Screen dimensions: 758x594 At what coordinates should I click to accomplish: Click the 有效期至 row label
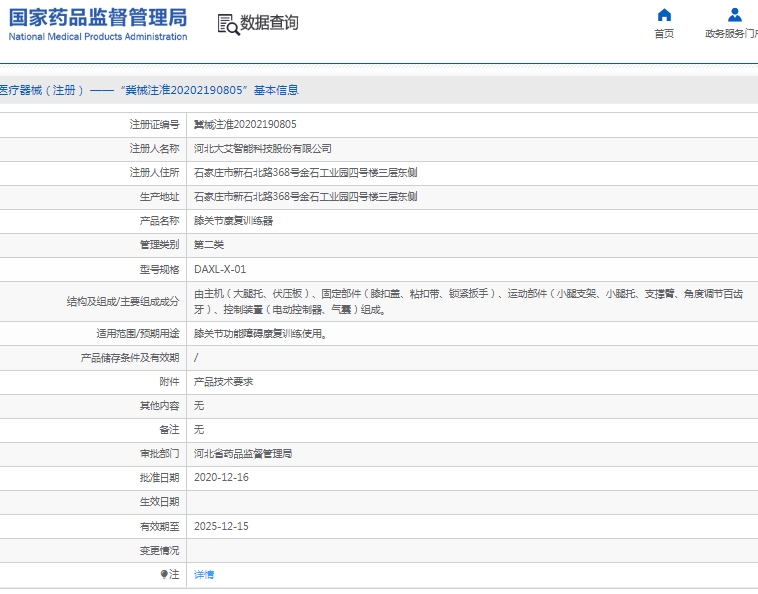pos(160,526)
